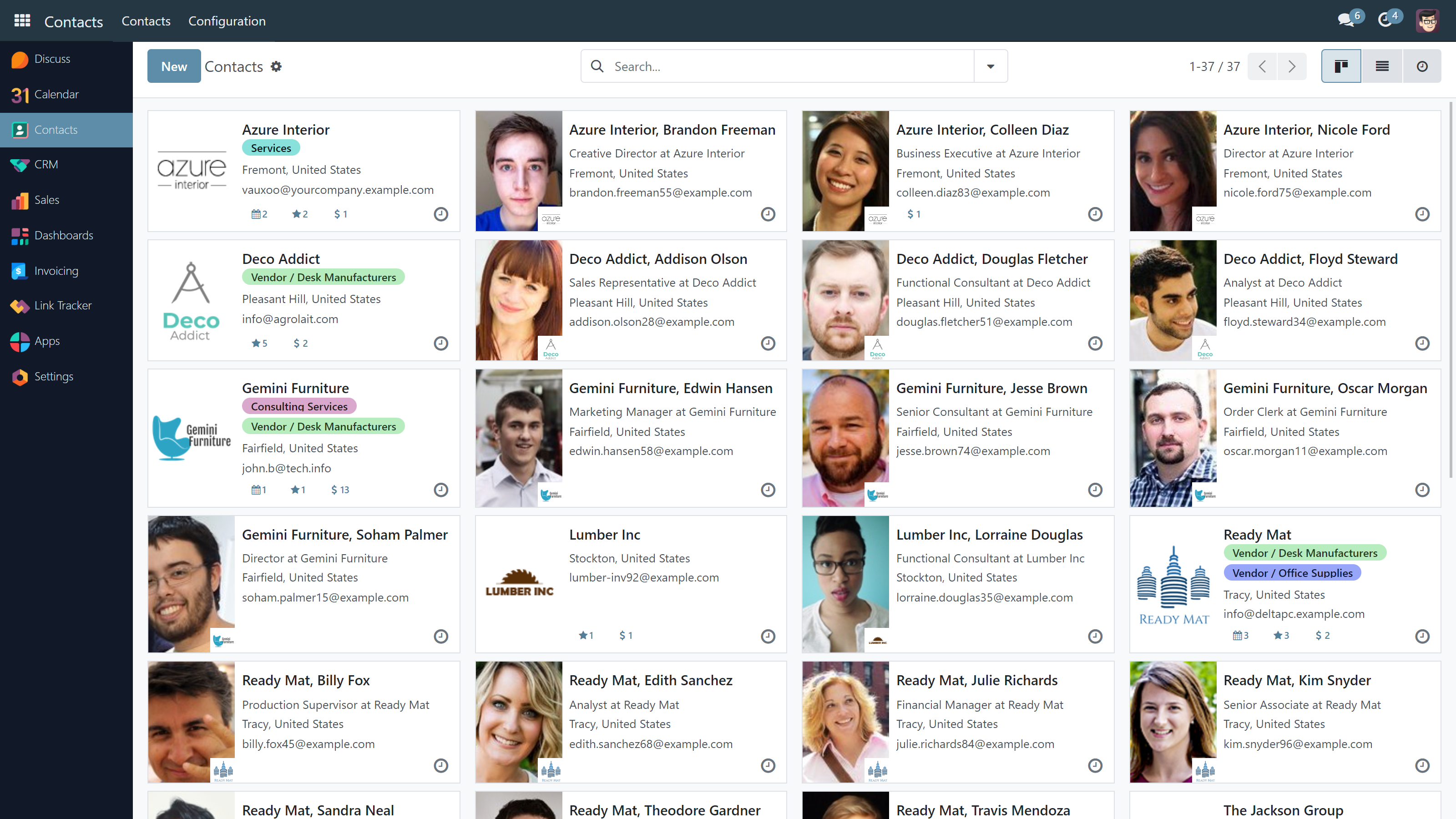This screenshot has width=1456, height=819.
Task: Click the Contacts settings gear icon
Action: (x=276, y=67)
